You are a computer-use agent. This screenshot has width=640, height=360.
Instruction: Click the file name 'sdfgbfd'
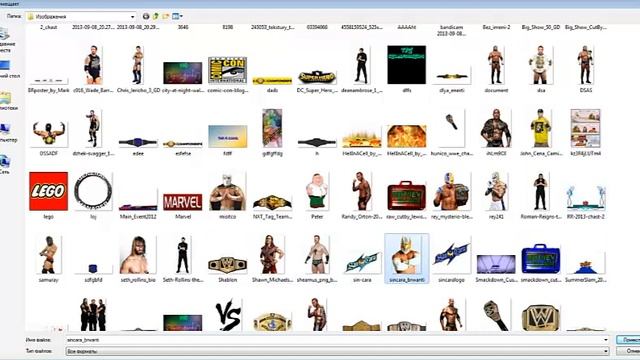click(x=93, y=280)
